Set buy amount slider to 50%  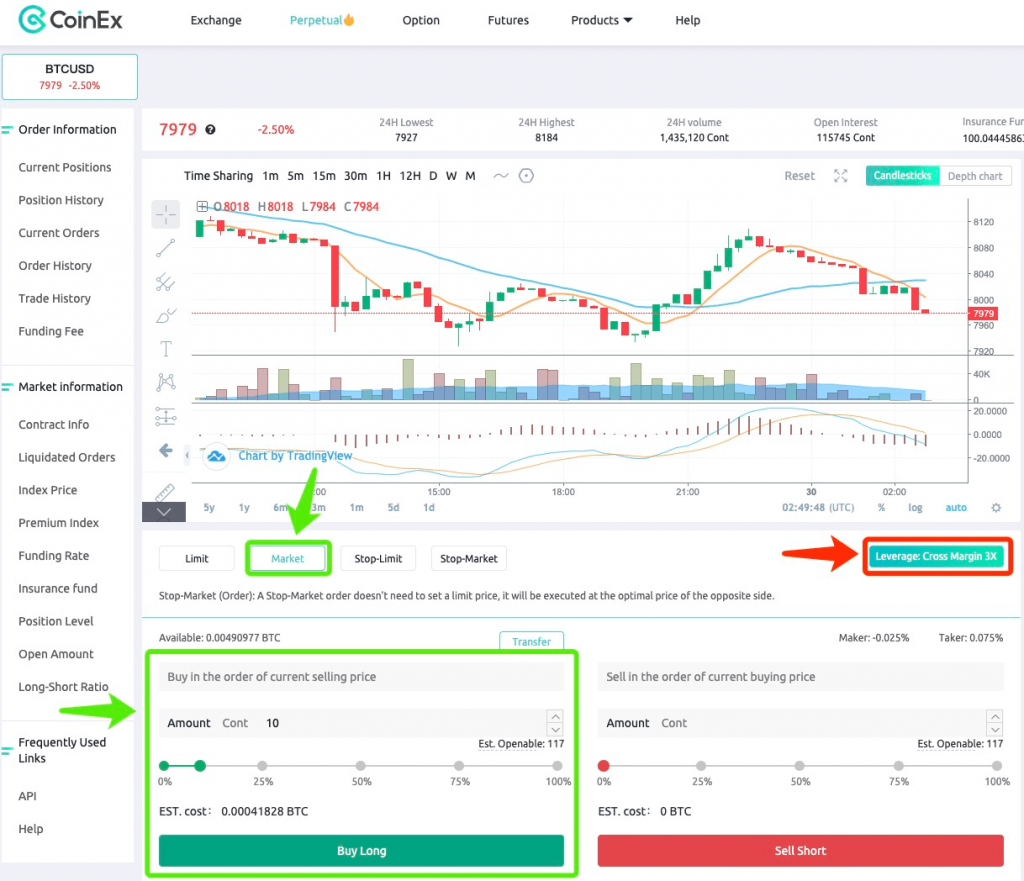pyautogui.click(x=360, y=765)
